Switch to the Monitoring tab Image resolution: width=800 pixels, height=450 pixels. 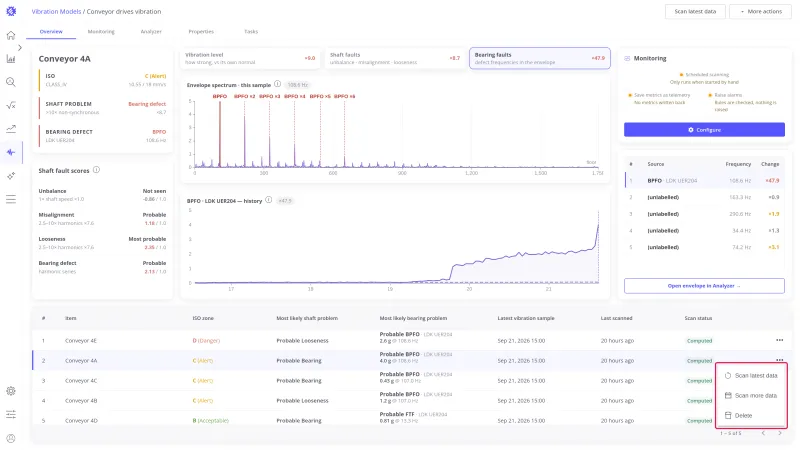coord(101,32)
